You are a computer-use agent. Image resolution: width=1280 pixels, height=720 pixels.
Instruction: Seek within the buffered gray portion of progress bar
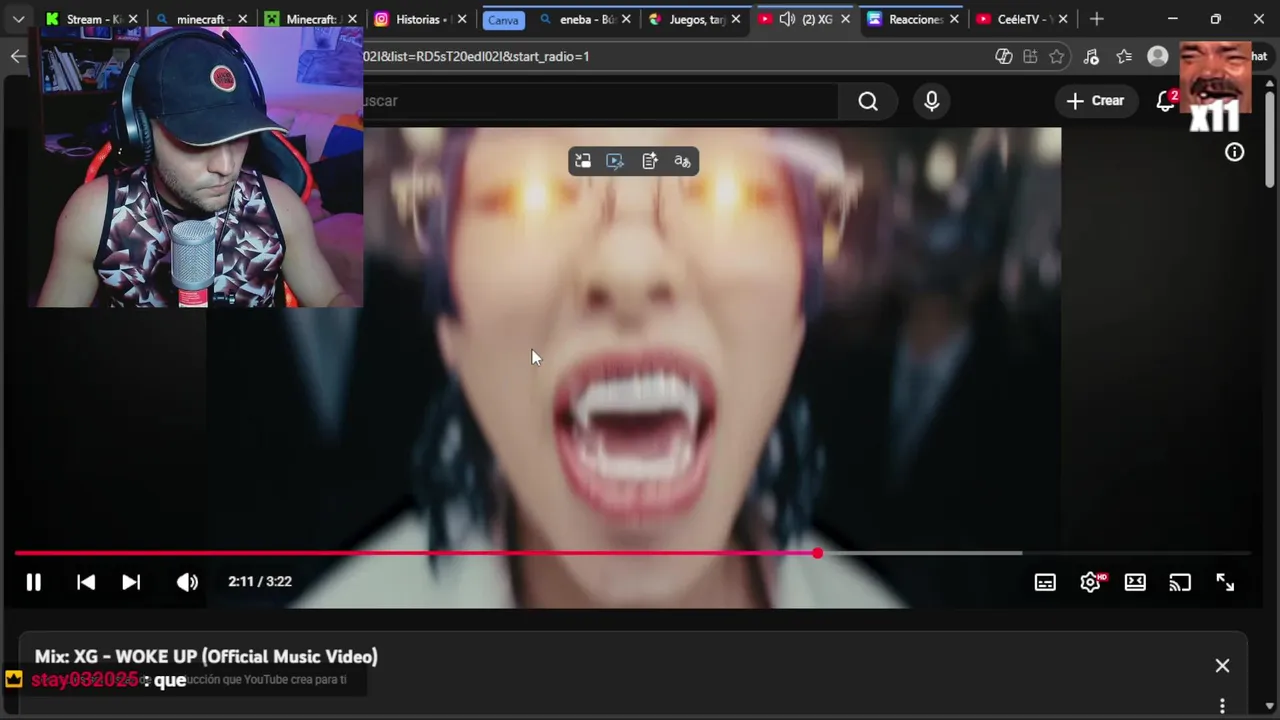point(920,553)
